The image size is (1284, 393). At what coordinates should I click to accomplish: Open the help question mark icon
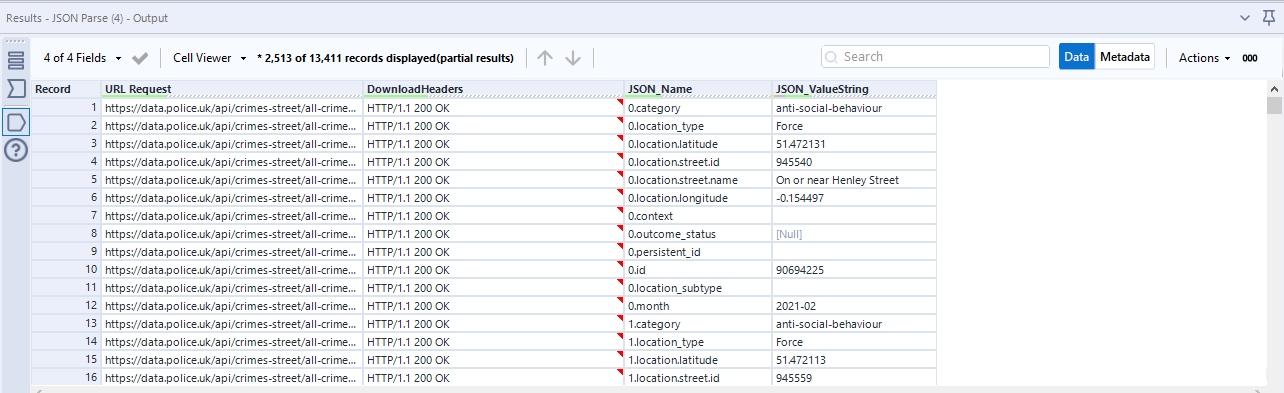[16, 151]
